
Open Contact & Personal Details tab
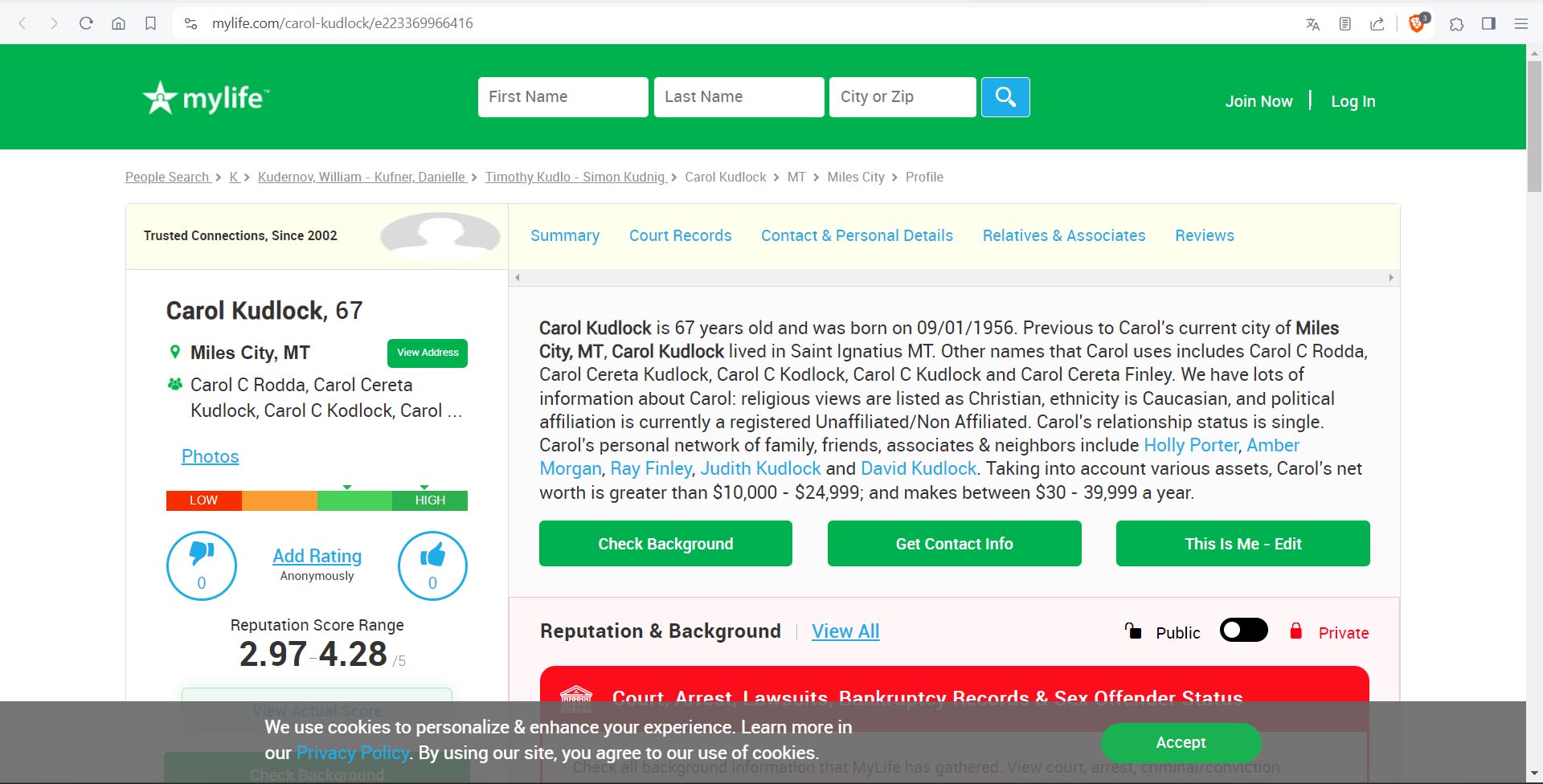click(x=857, y=235)
